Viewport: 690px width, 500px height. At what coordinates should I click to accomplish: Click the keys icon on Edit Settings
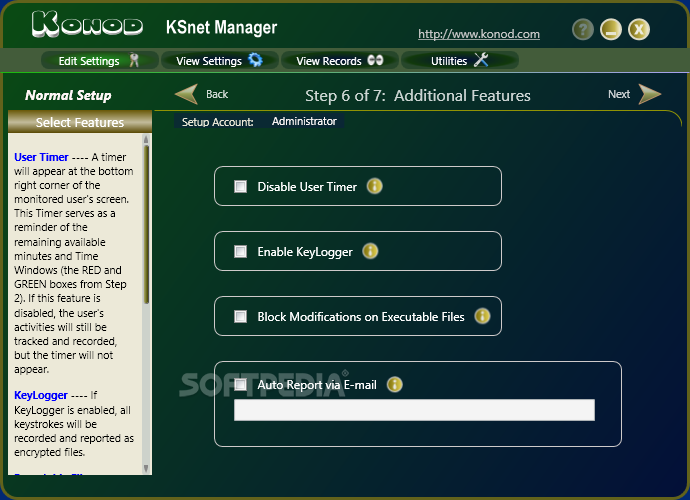click(x=134, y=60)
